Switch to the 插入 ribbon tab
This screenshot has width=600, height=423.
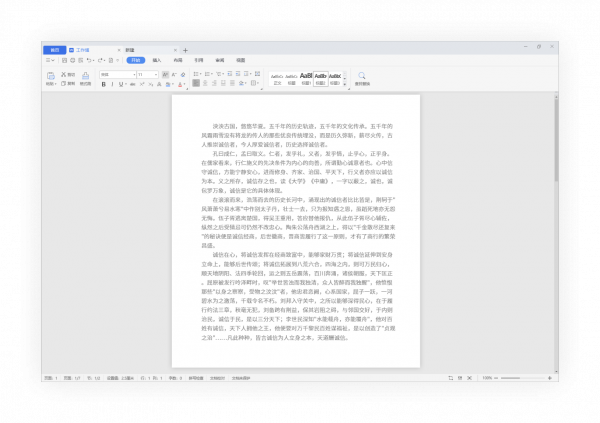point(157,60)
